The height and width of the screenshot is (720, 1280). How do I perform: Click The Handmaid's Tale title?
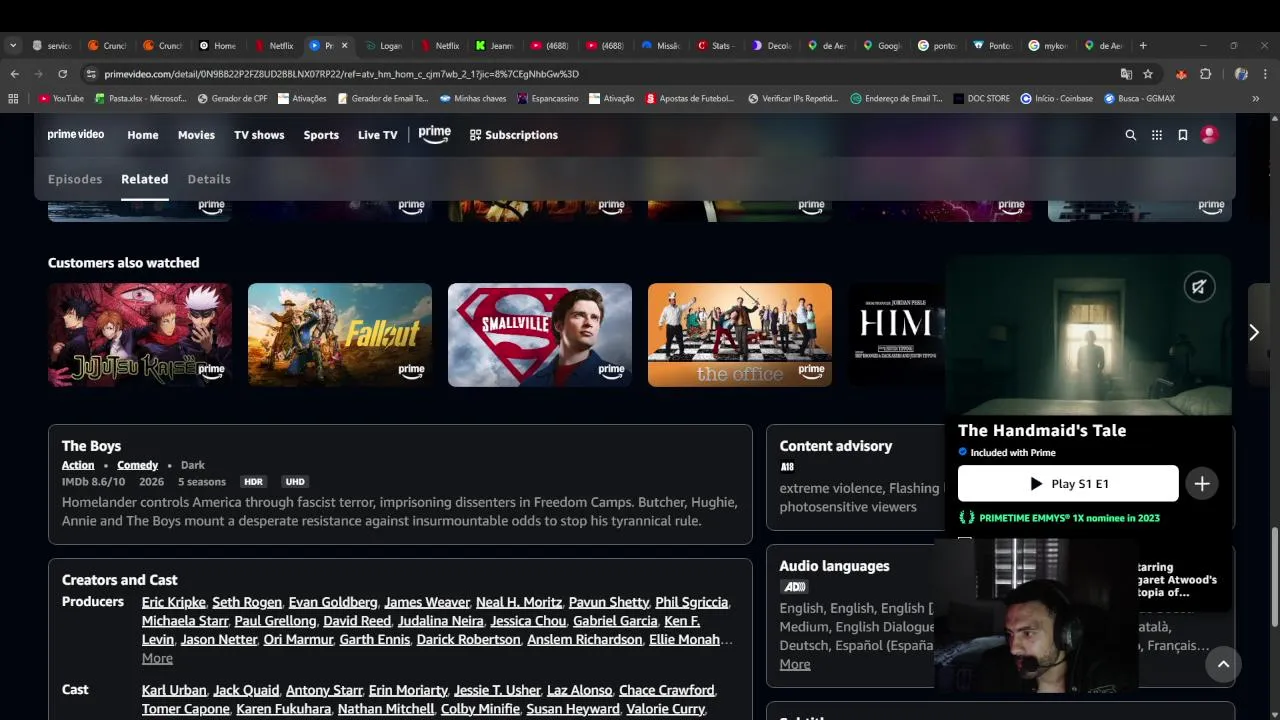pos(1042,431)
